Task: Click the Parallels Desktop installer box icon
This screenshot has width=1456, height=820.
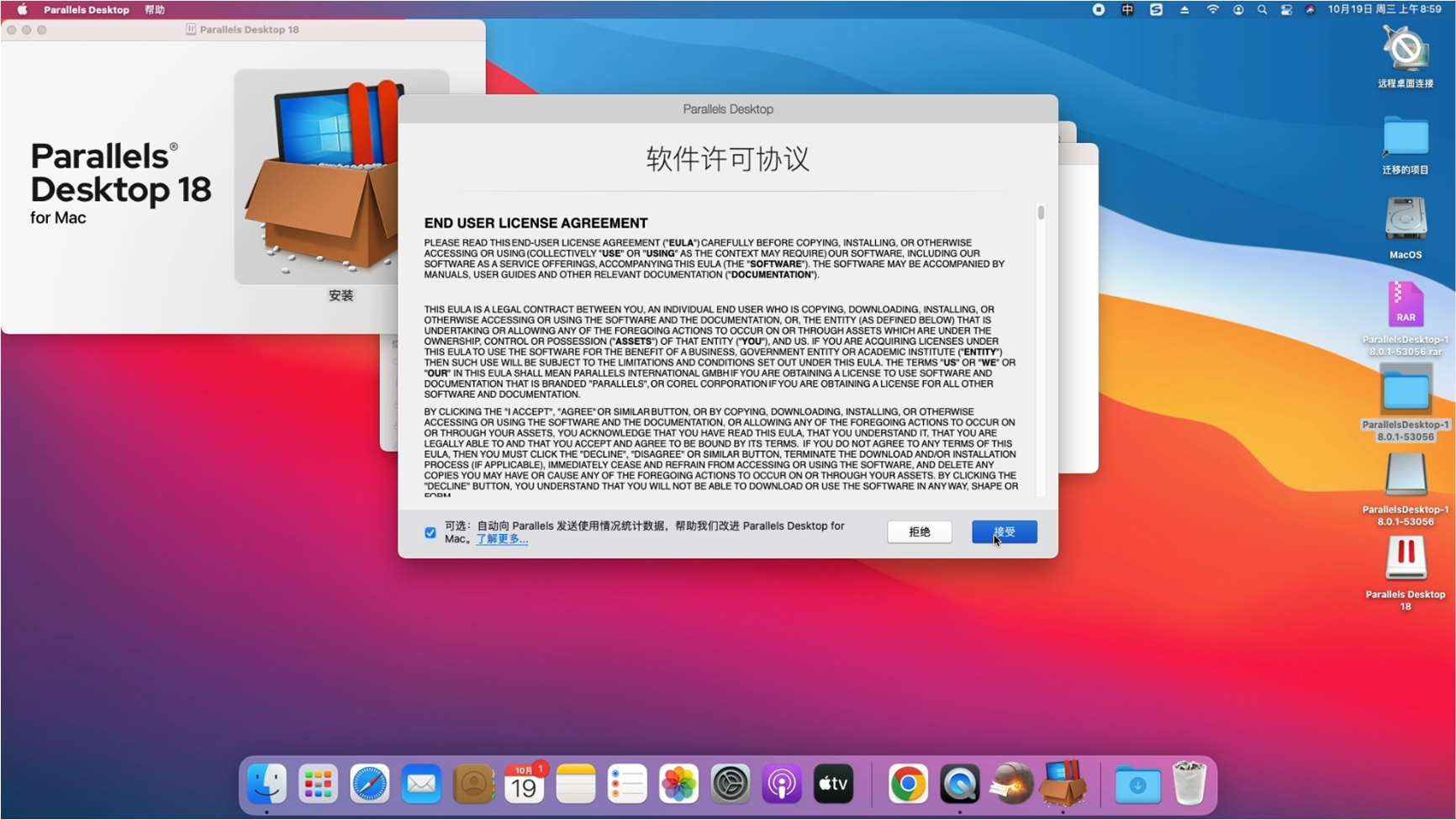Action: 340,177
